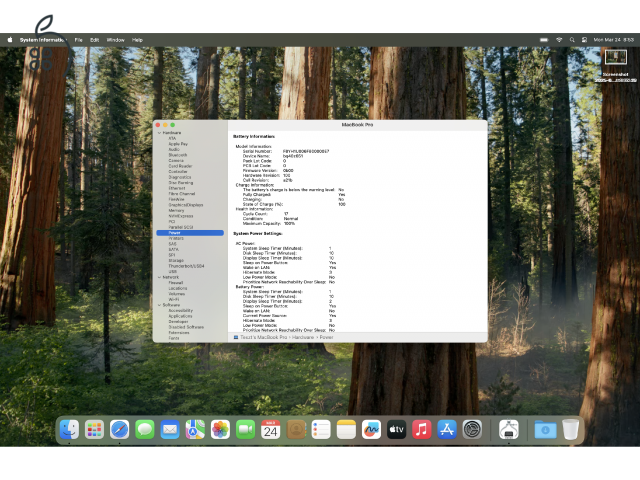Launch Freeform from the Dock
The width and height of the screenshot is (640, 480).
pyautogui.click(x=371, y=429)
